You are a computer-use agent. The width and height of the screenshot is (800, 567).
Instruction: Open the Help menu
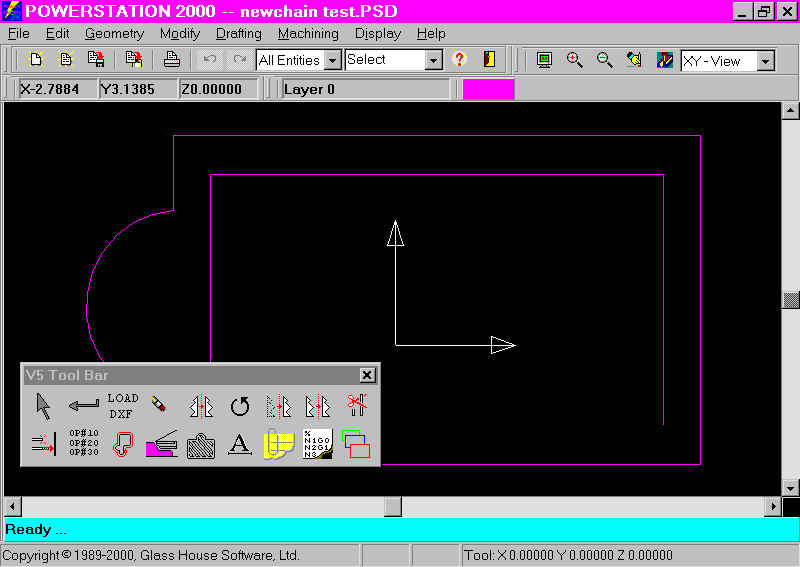point(431,34)
